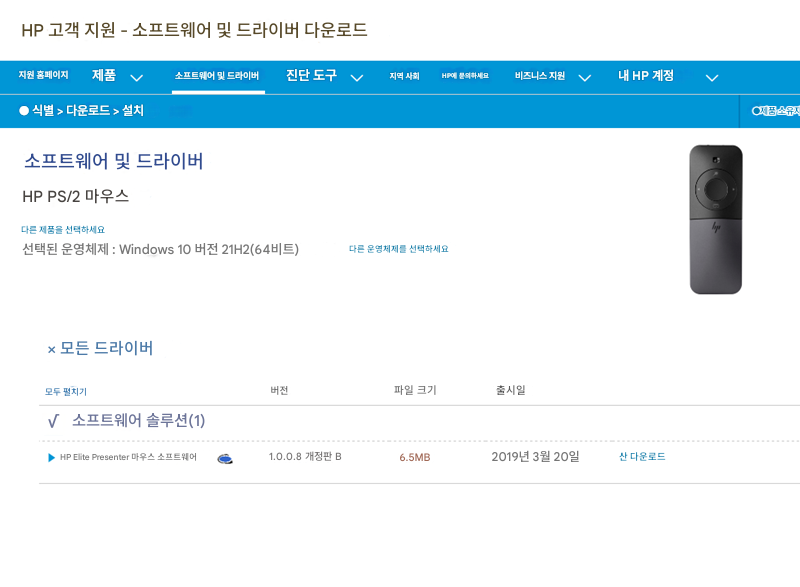Open the 제품 dropdown chevron
This screenshot has width=800, height=587.
[x=137, y=77]
